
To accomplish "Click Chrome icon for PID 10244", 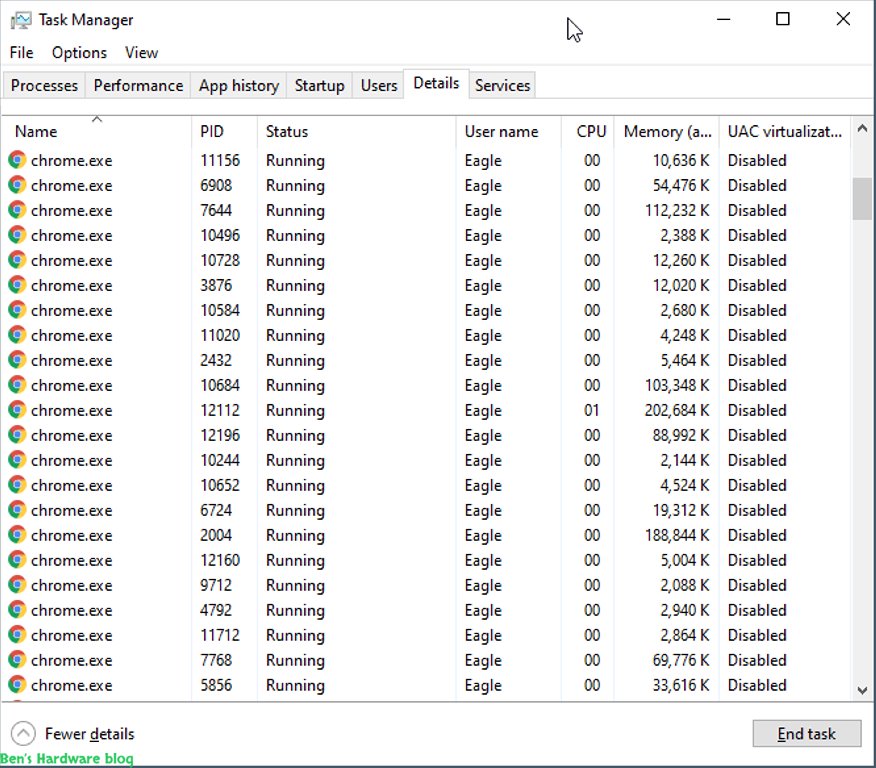I will [x=17, y=460].
